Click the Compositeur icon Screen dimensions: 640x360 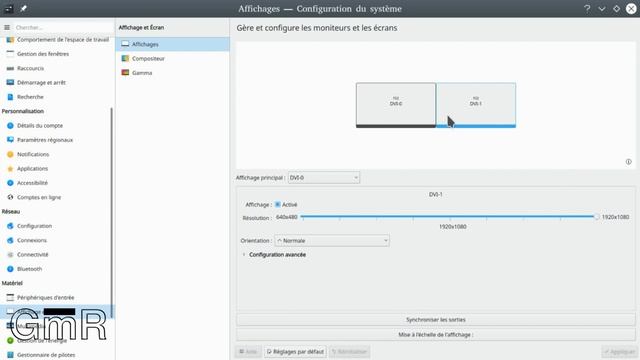(125, 58)
